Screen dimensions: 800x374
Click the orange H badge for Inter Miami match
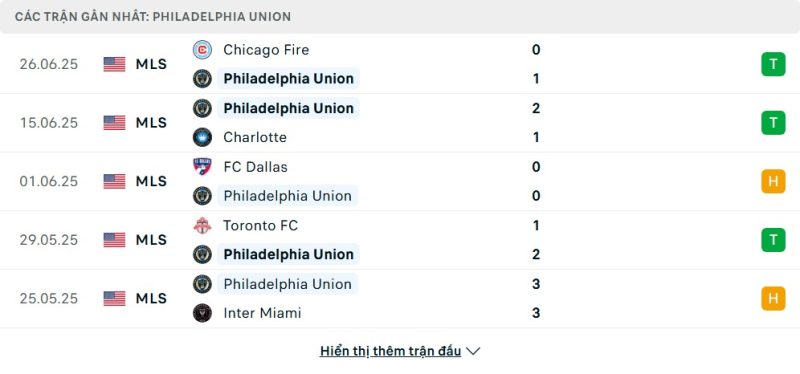coord(773,298)
